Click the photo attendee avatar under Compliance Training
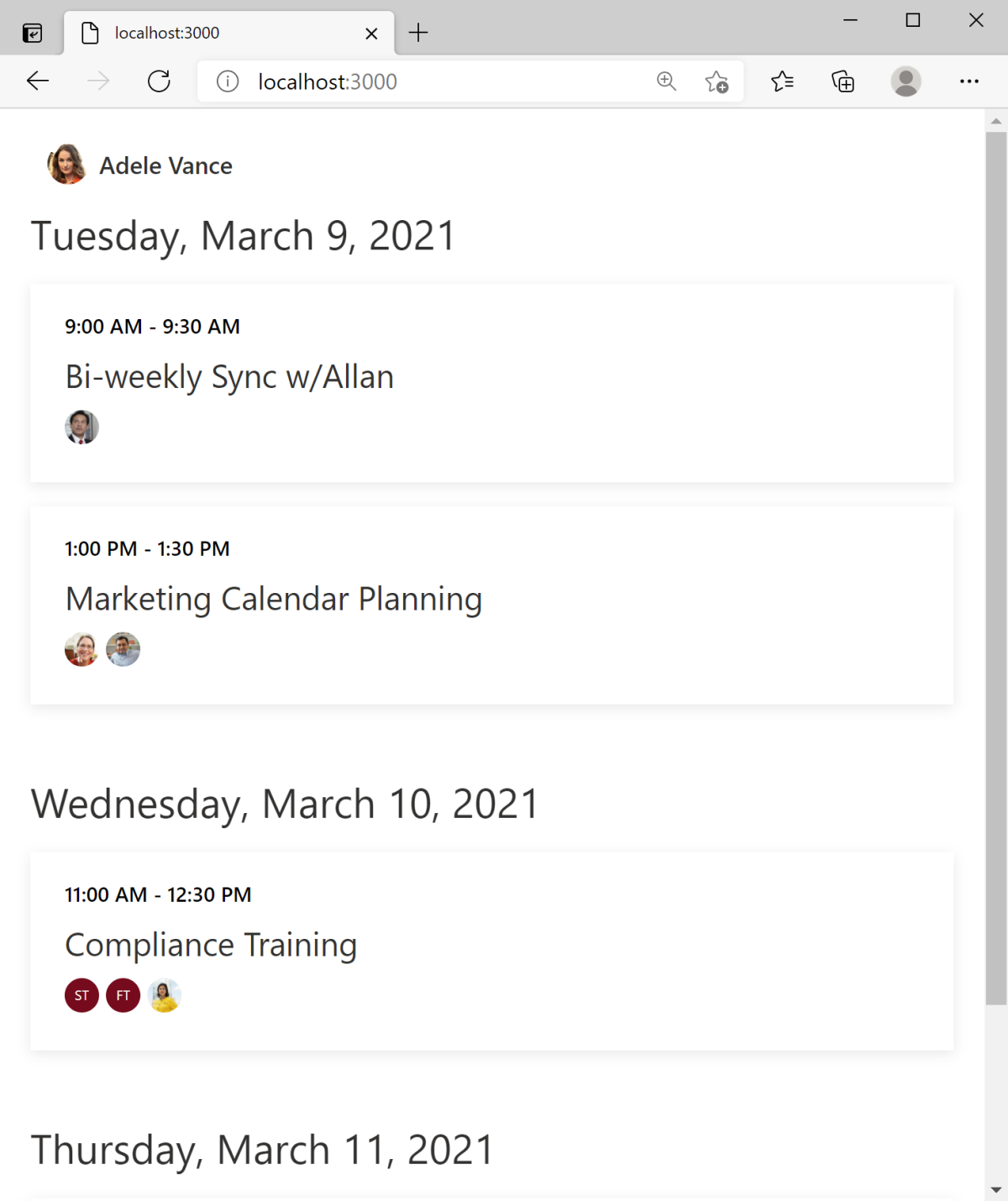 165,995
